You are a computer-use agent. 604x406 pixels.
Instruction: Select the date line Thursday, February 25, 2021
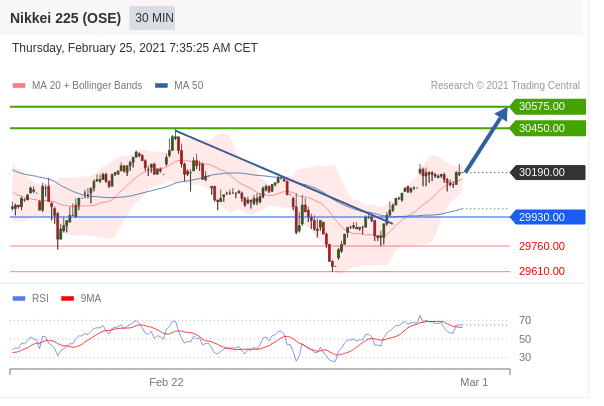134,48
